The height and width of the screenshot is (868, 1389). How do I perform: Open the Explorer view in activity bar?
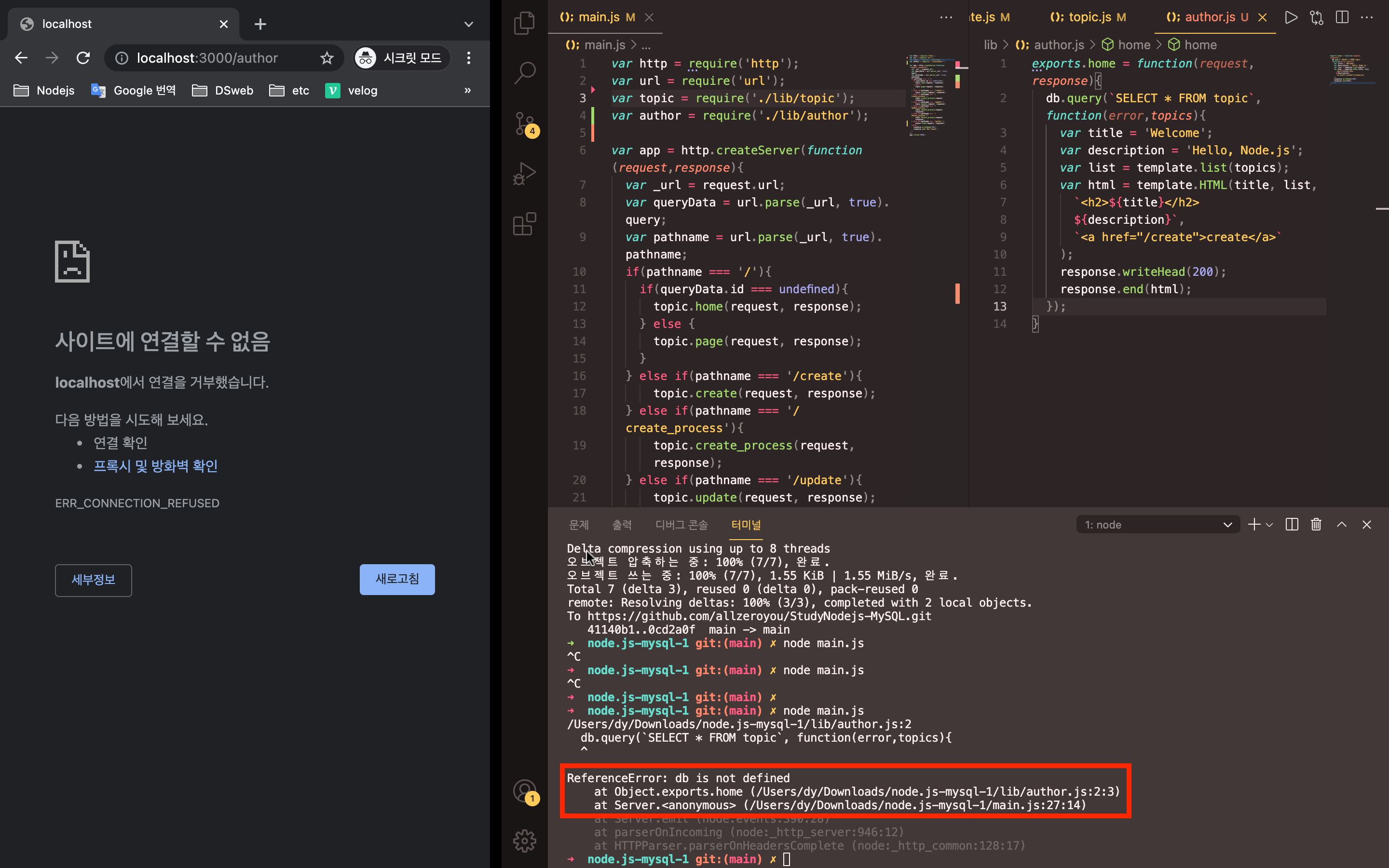click(524, 24)
